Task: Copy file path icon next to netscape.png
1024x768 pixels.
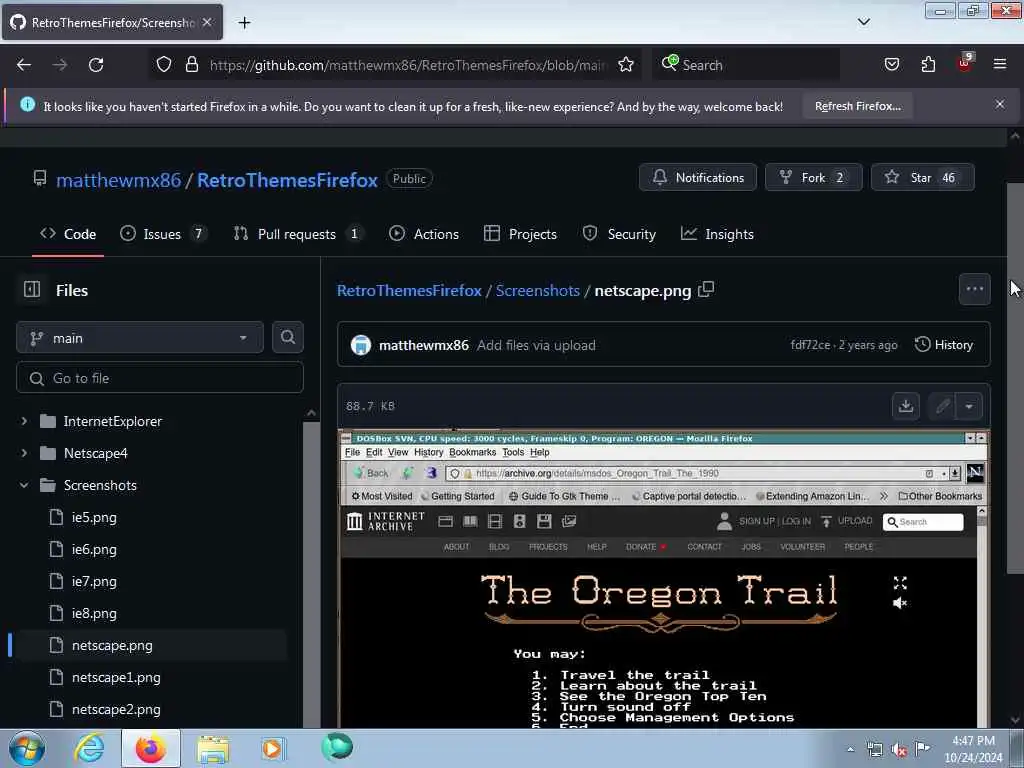Action: pos(706,289)
